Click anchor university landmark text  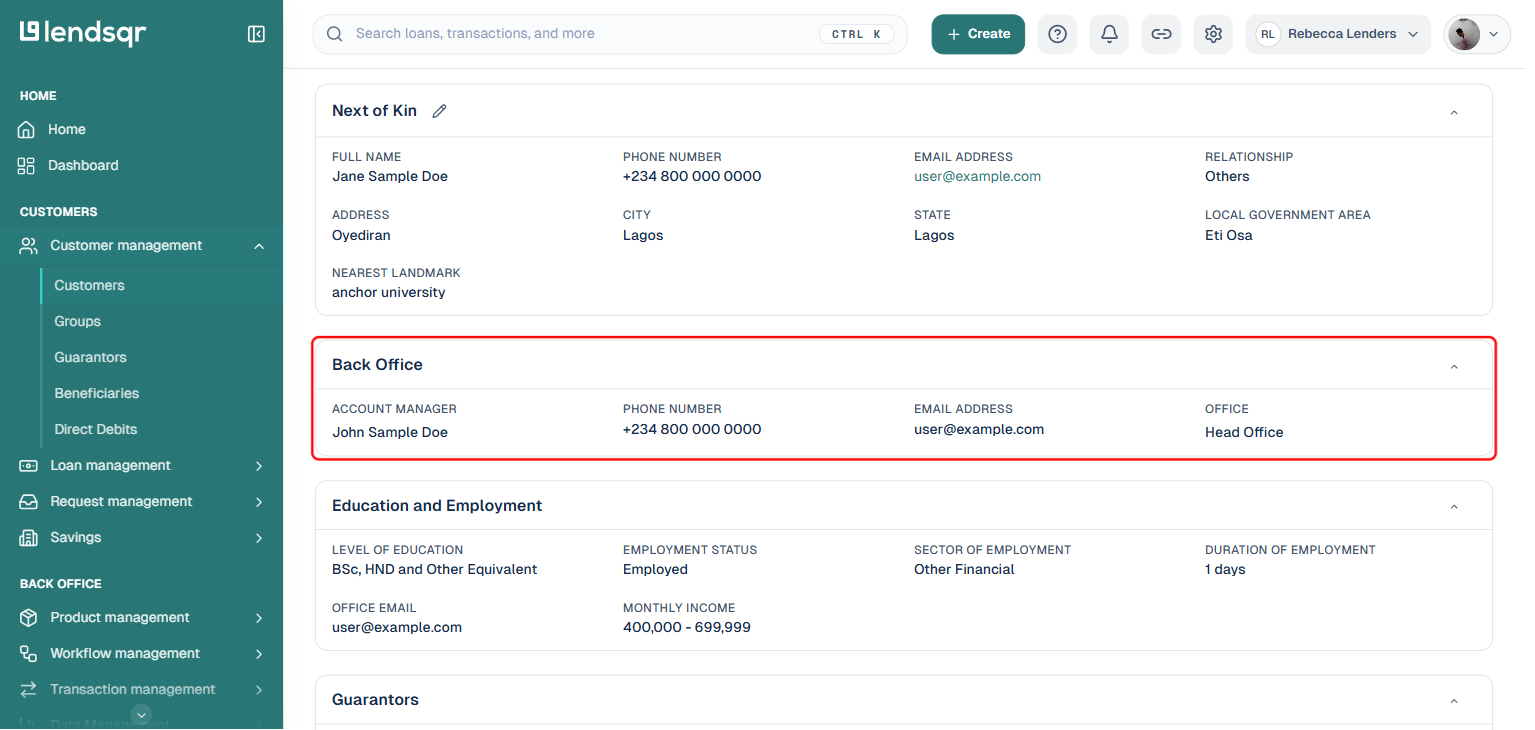389,293
